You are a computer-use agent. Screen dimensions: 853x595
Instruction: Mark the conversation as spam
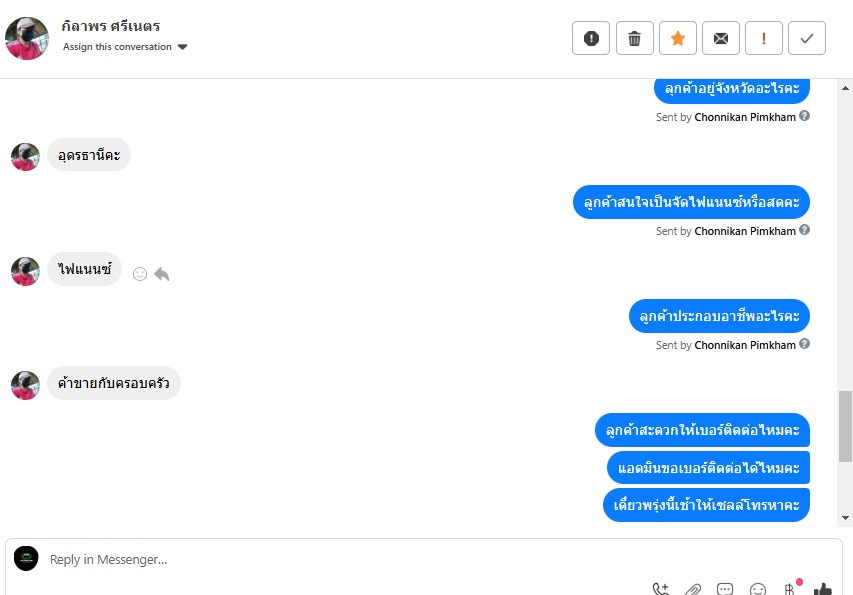pyautogui.click(x=591, y=38)
